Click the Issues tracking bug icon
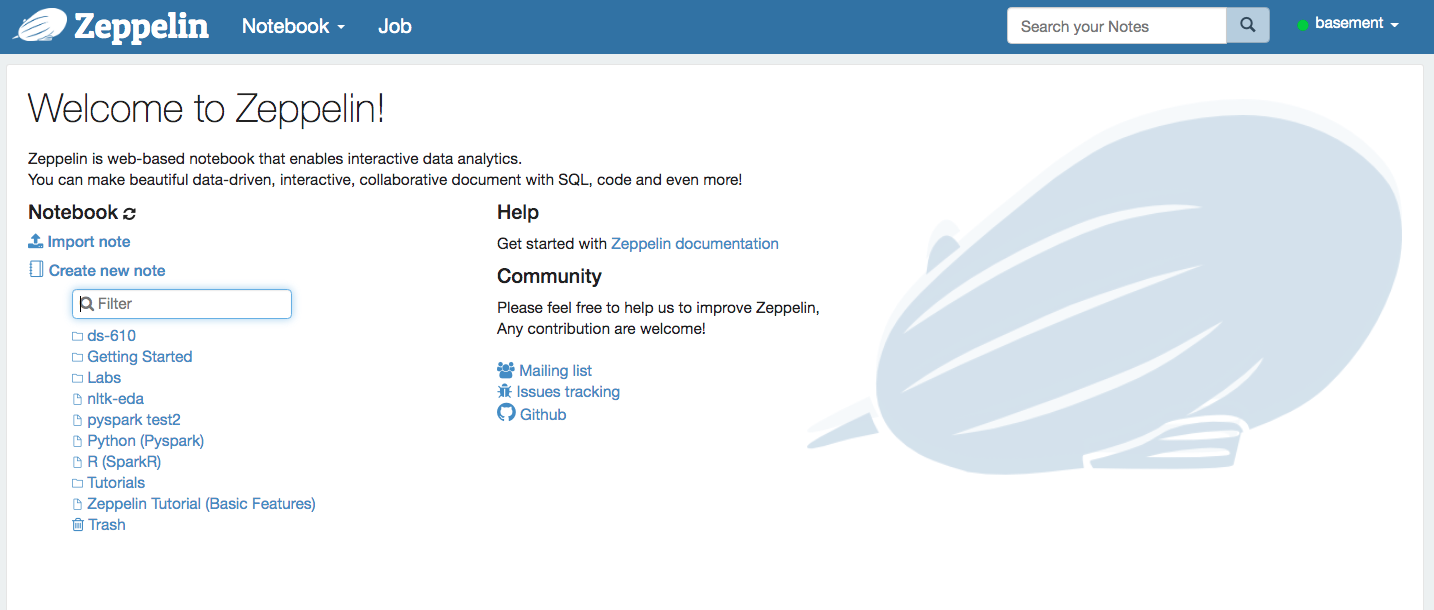This screenshot has width=1434, height=610. click(505, 391)
